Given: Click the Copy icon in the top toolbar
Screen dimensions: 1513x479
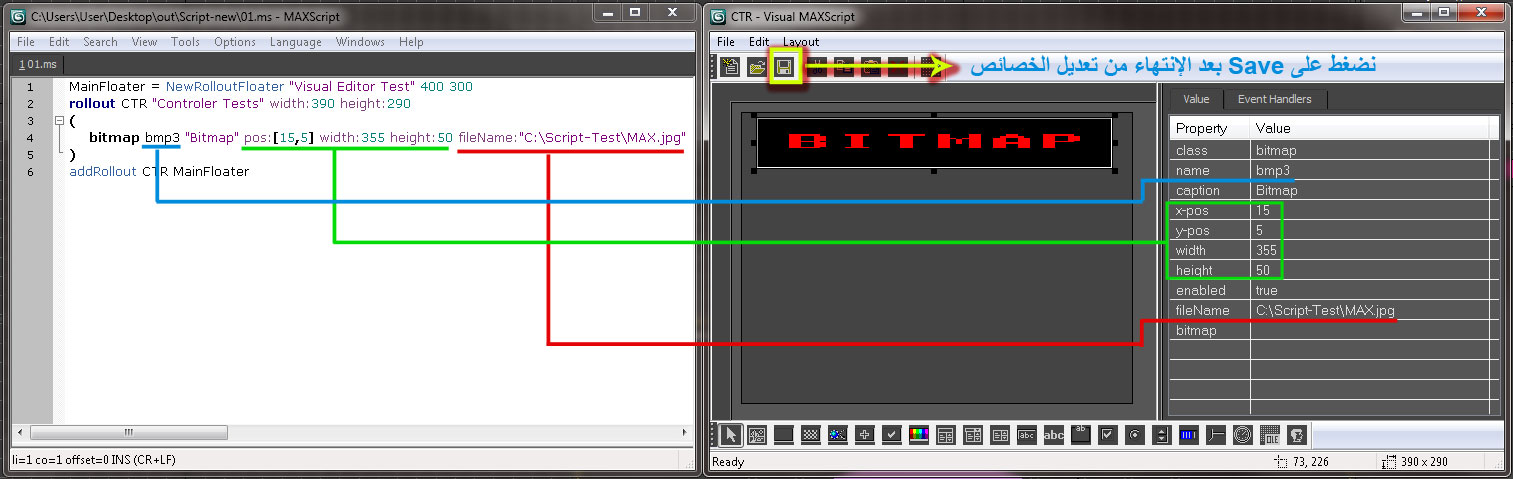Looking at the screenshot, I should coord(844,67).
